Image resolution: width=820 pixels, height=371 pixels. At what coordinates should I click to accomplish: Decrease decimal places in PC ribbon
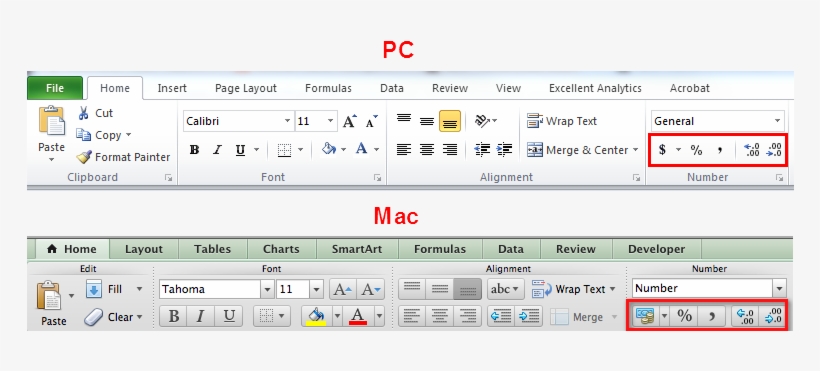(x=774, y=150)
